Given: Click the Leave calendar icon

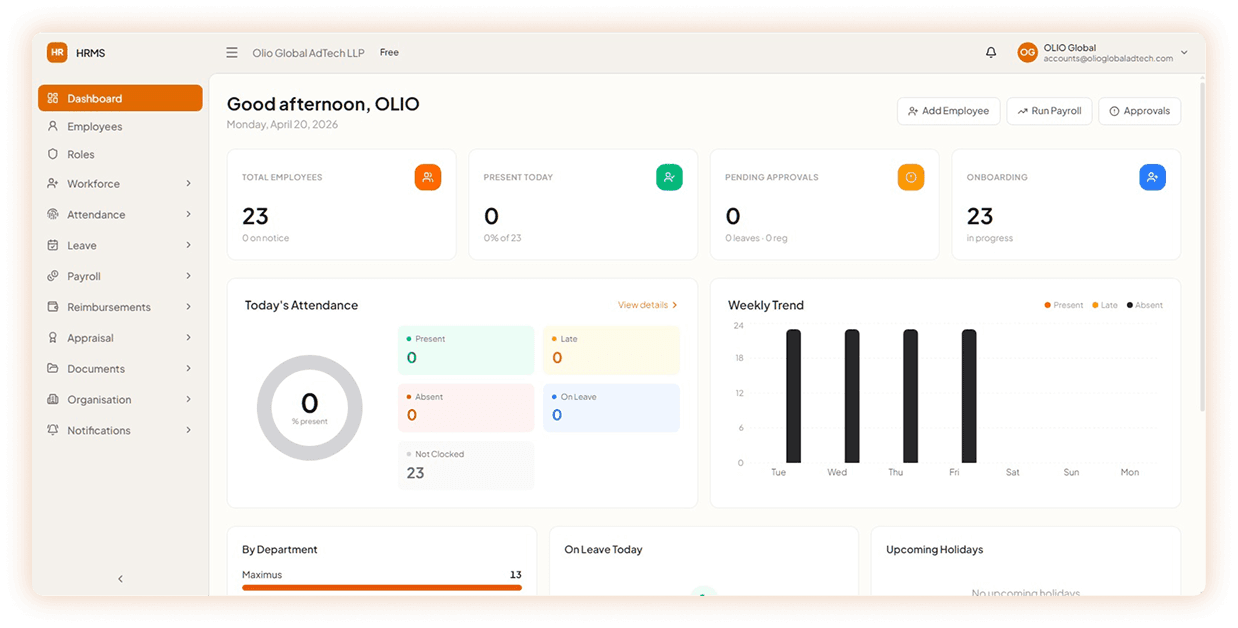Looking at the screenshot, I should 53,246.
